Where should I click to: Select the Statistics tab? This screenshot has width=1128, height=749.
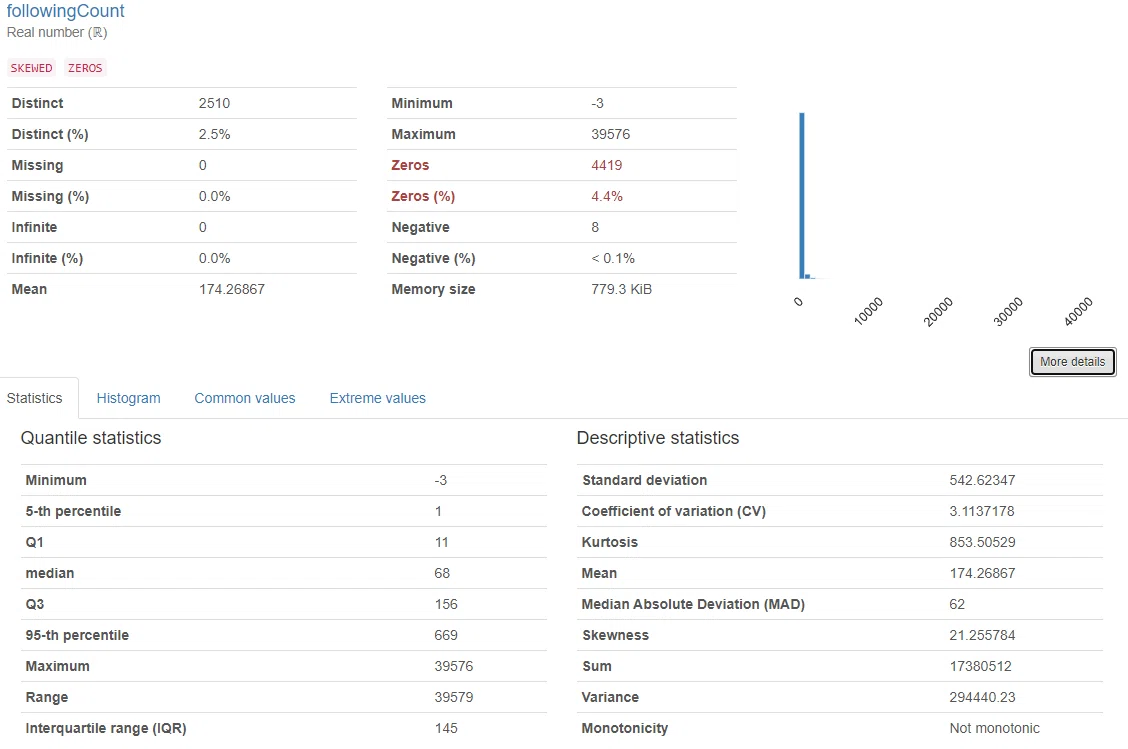(x=35, y=398)
